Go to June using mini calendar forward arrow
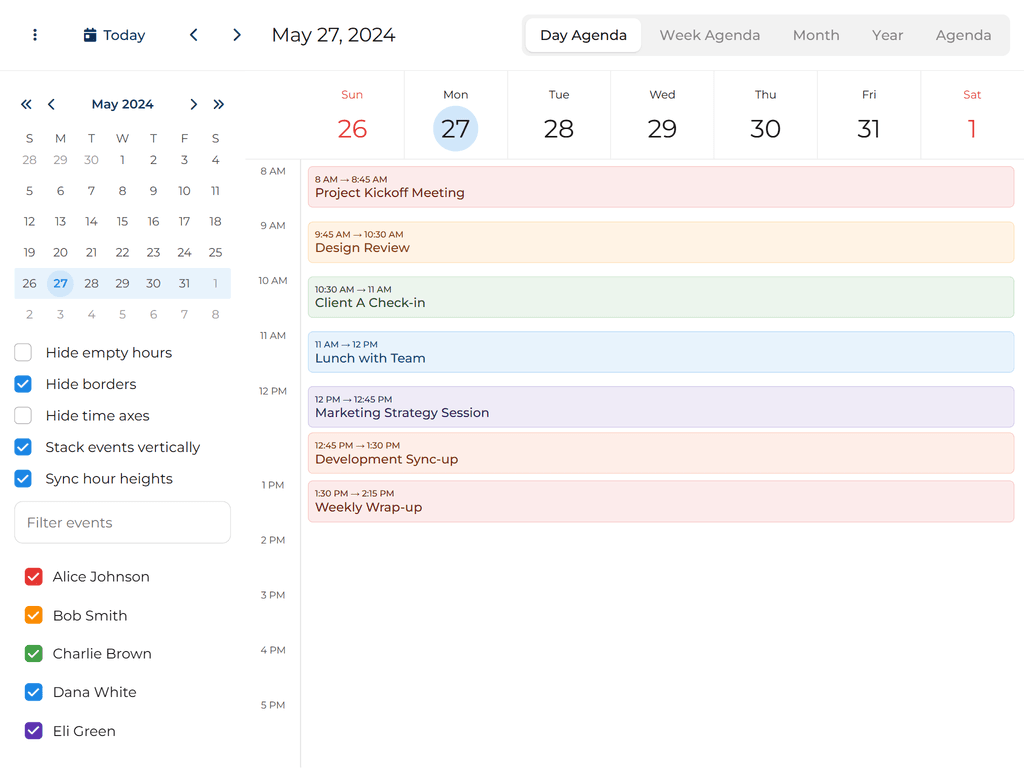Image resolution: width=1024 pixels, height=768 pixels. 194,104
